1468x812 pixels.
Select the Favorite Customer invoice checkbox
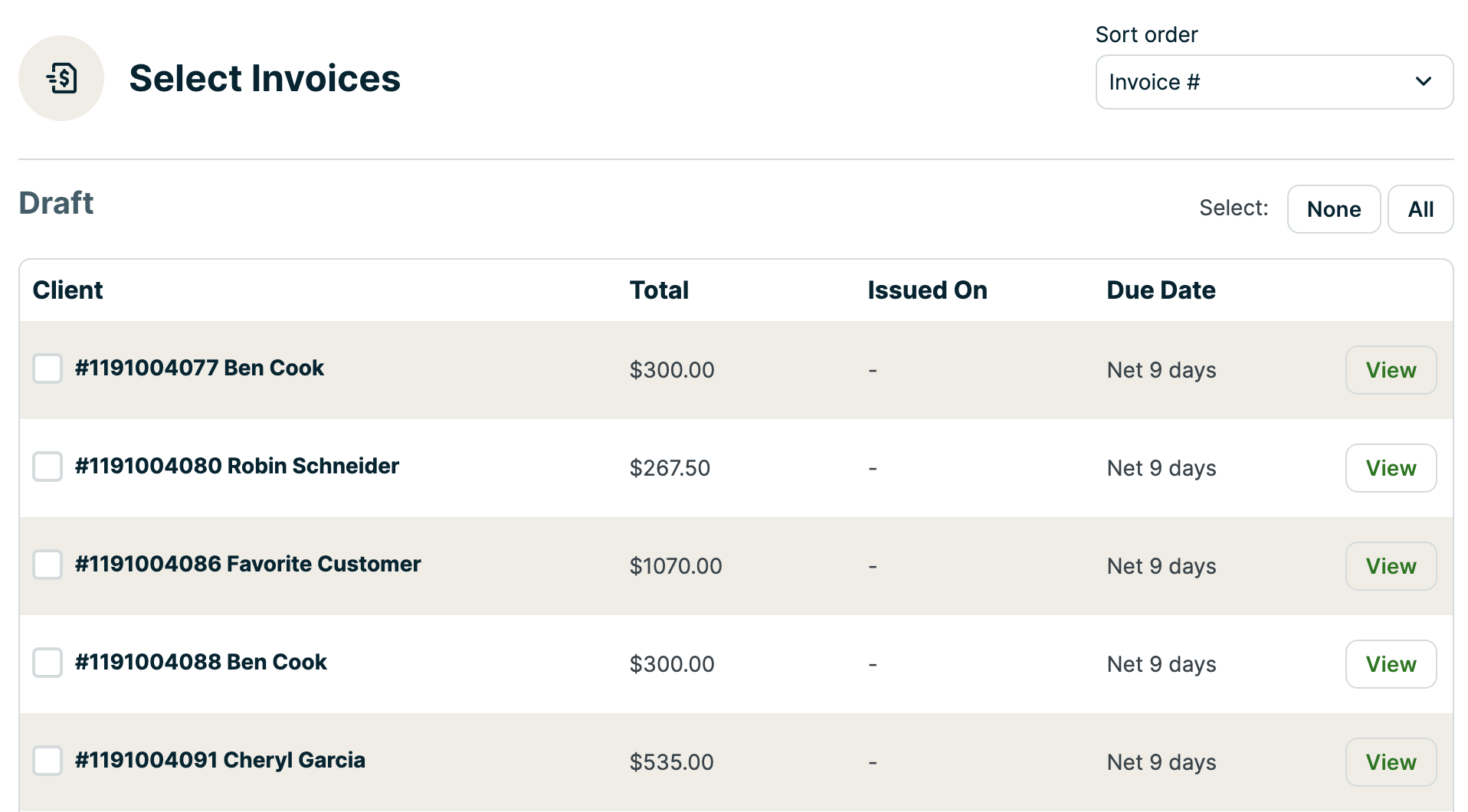click(48, 565)
